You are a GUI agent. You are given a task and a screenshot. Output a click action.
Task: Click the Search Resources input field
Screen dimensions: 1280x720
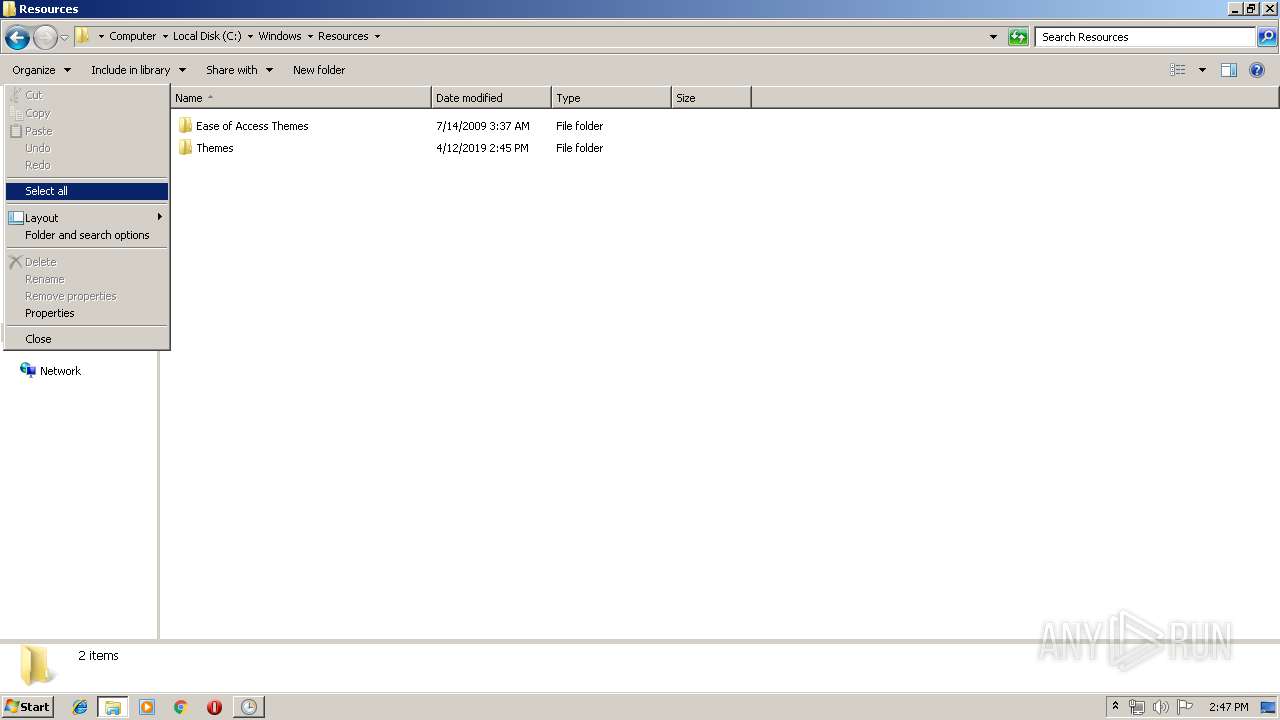(x=1145, y=37)
